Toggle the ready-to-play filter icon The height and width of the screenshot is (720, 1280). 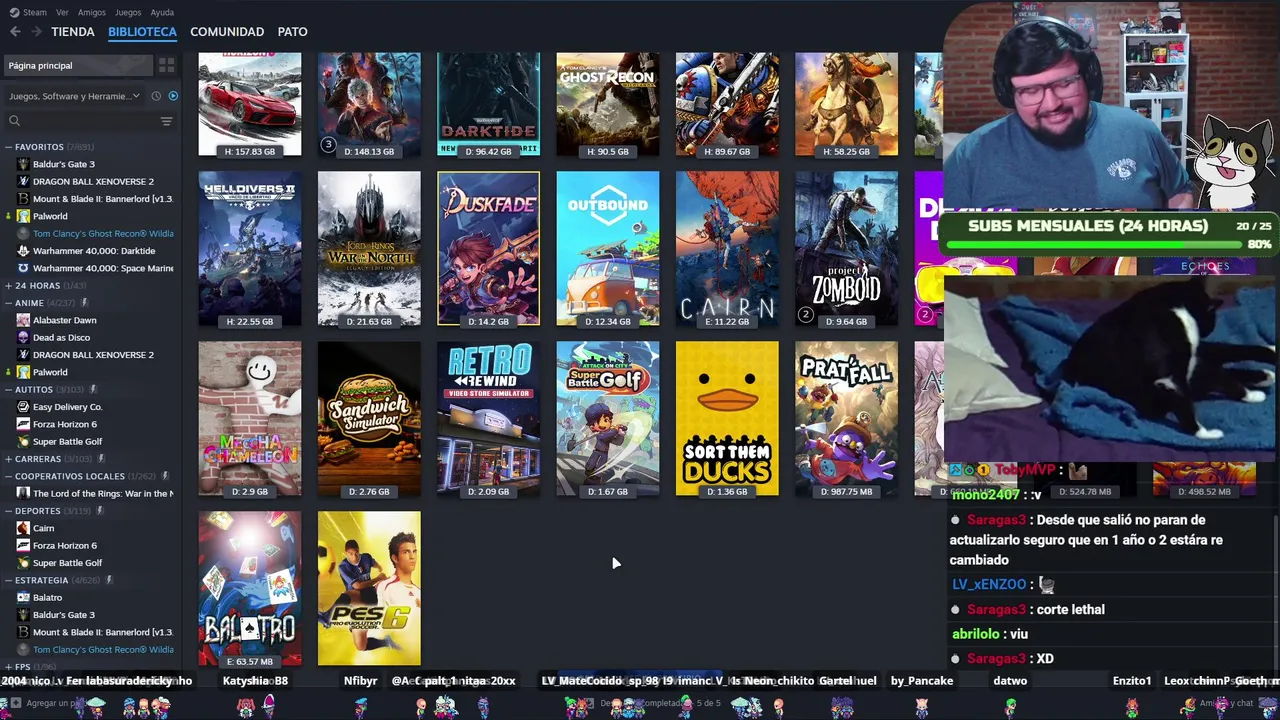pyautogui.click(x=173, y=96)
